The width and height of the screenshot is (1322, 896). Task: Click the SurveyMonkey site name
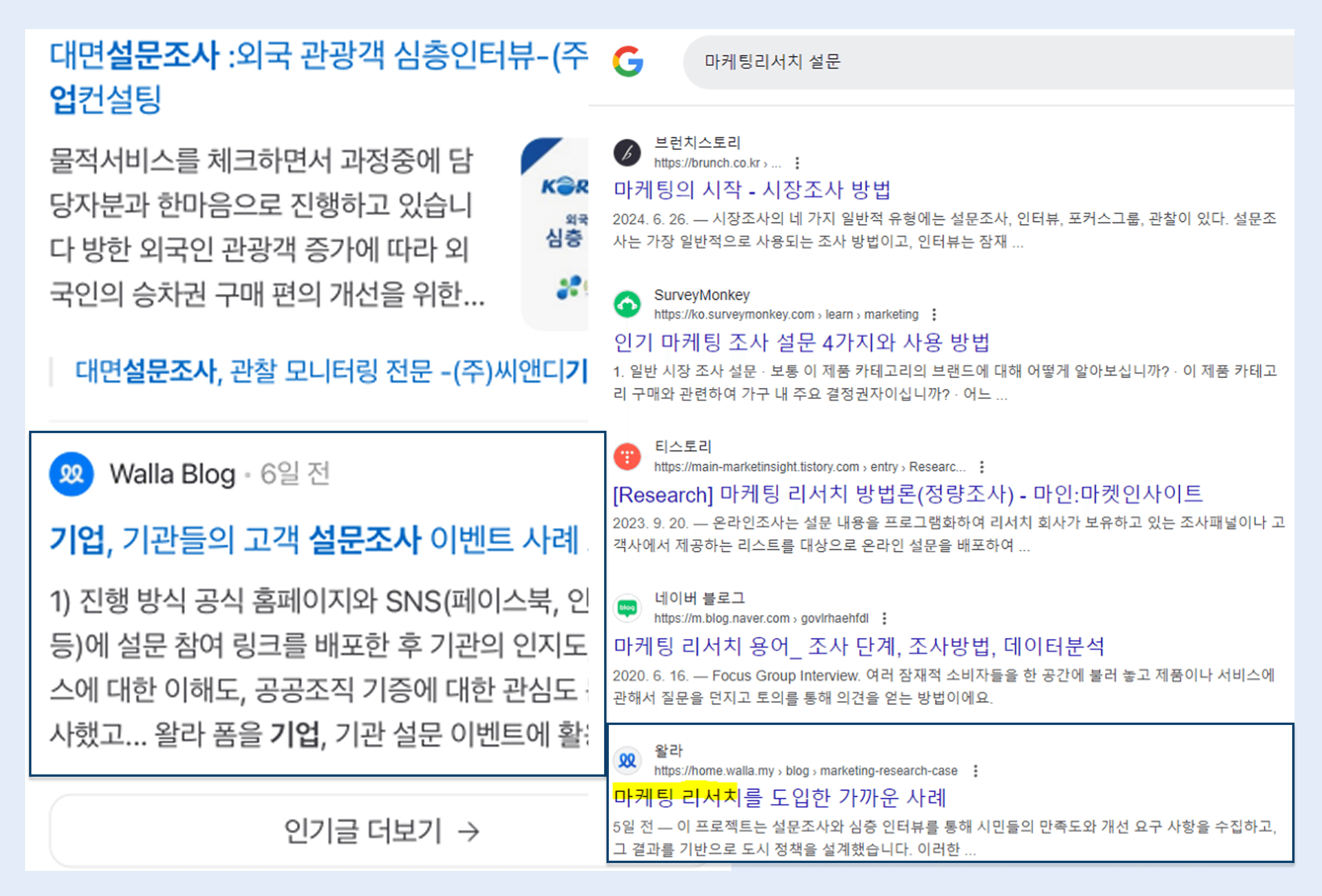pos(702,295)
